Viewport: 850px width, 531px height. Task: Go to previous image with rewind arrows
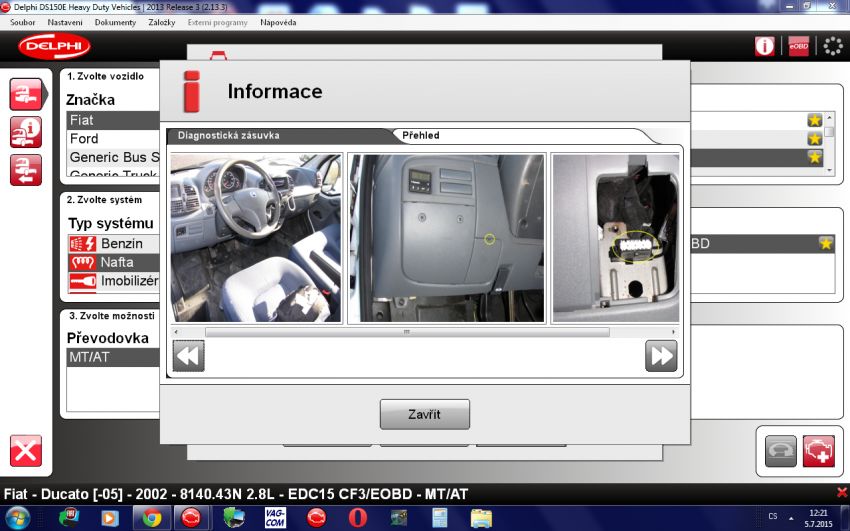189,355
